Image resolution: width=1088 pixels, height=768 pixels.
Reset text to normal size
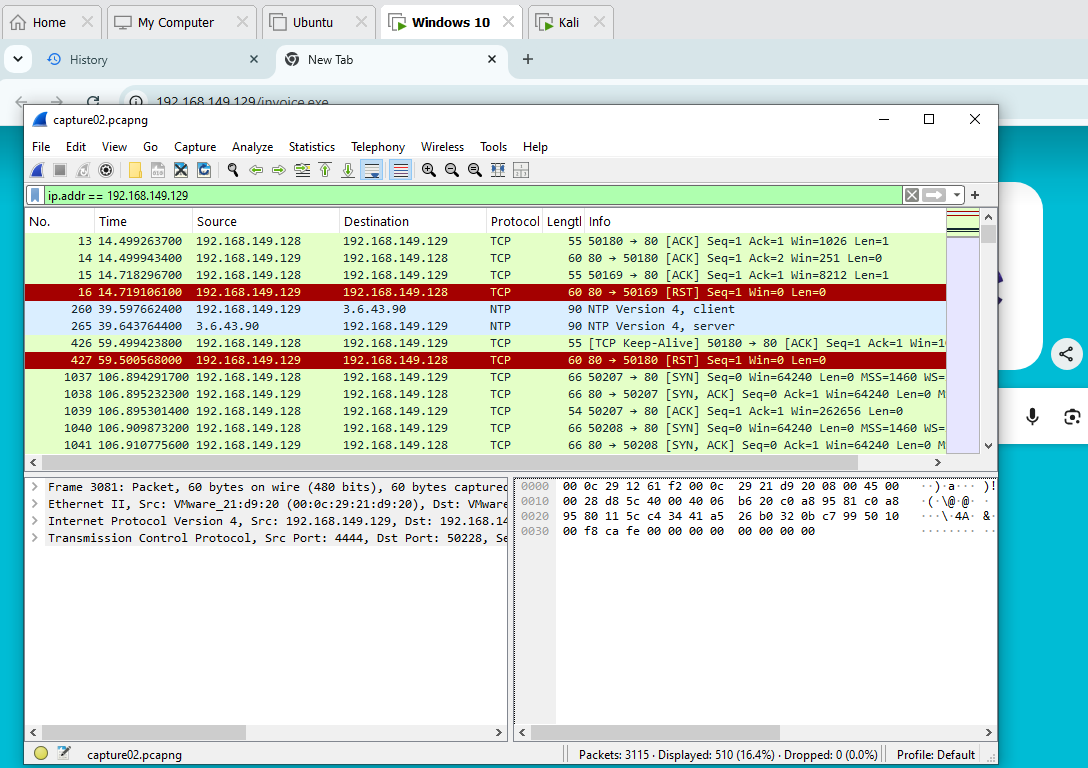pyautogui.click(x=475, y=170)
